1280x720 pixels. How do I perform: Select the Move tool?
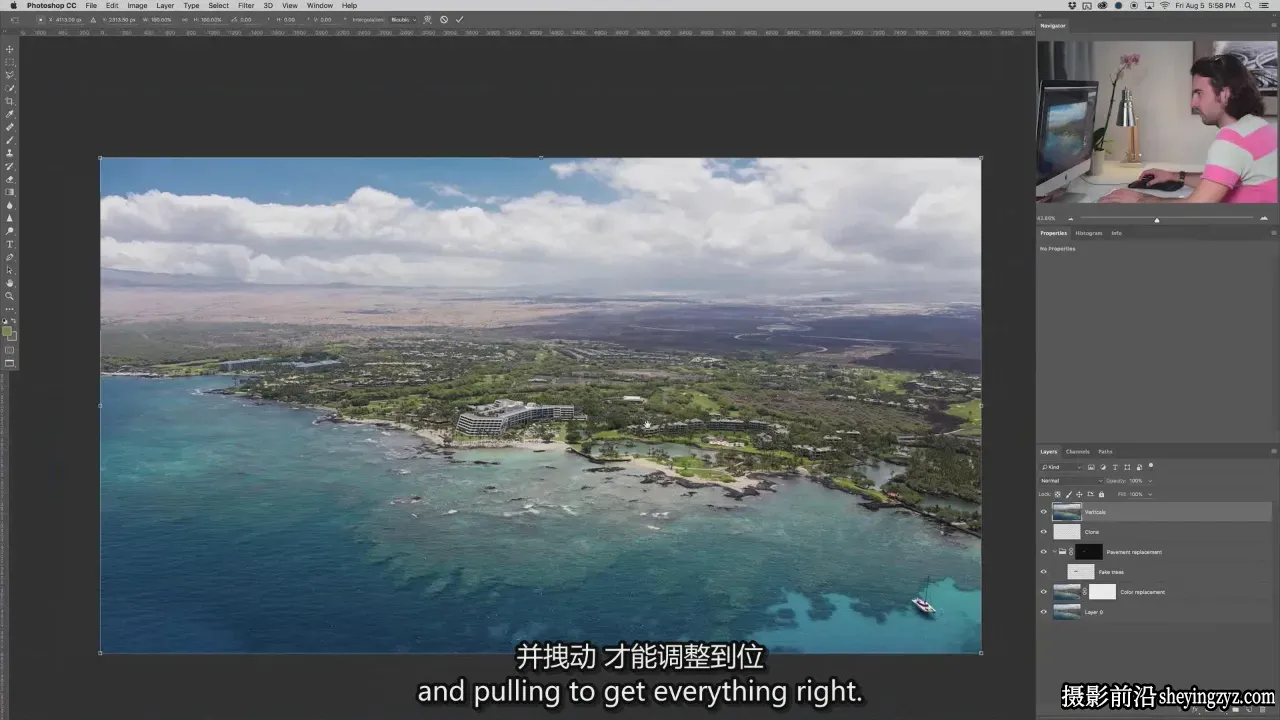click(10, 49)
